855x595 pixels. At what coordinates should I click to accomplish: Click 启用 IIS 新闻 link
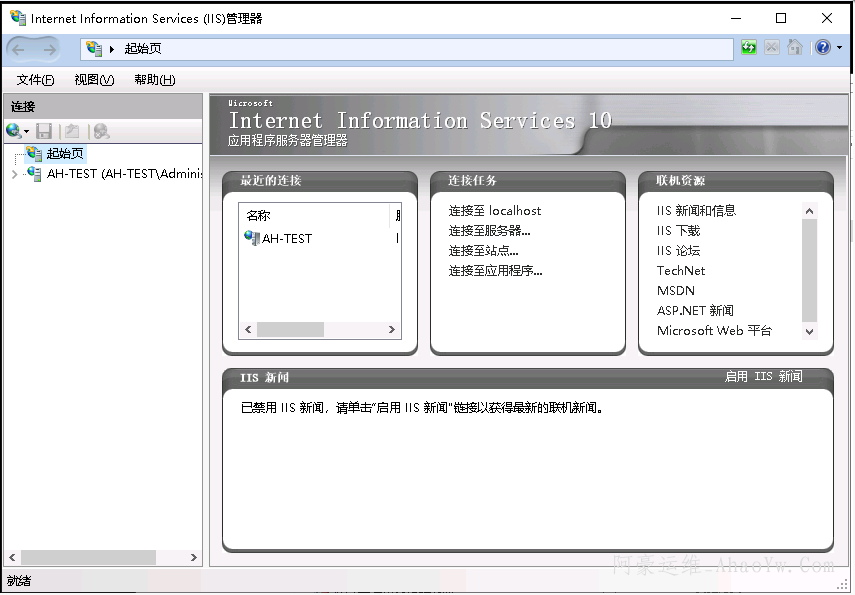coord(763,376)
